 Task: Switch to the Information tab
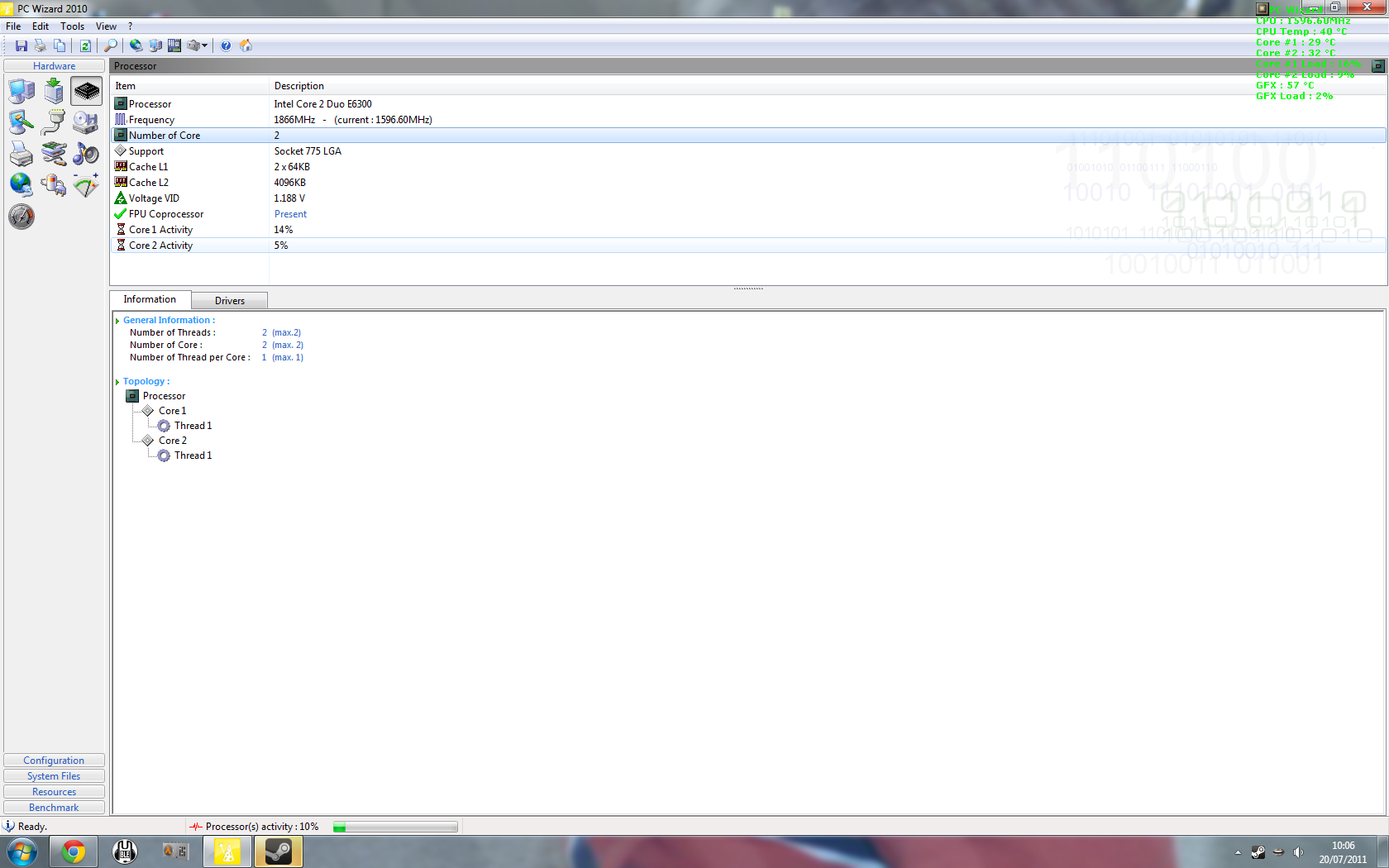[x=150, y=299]
